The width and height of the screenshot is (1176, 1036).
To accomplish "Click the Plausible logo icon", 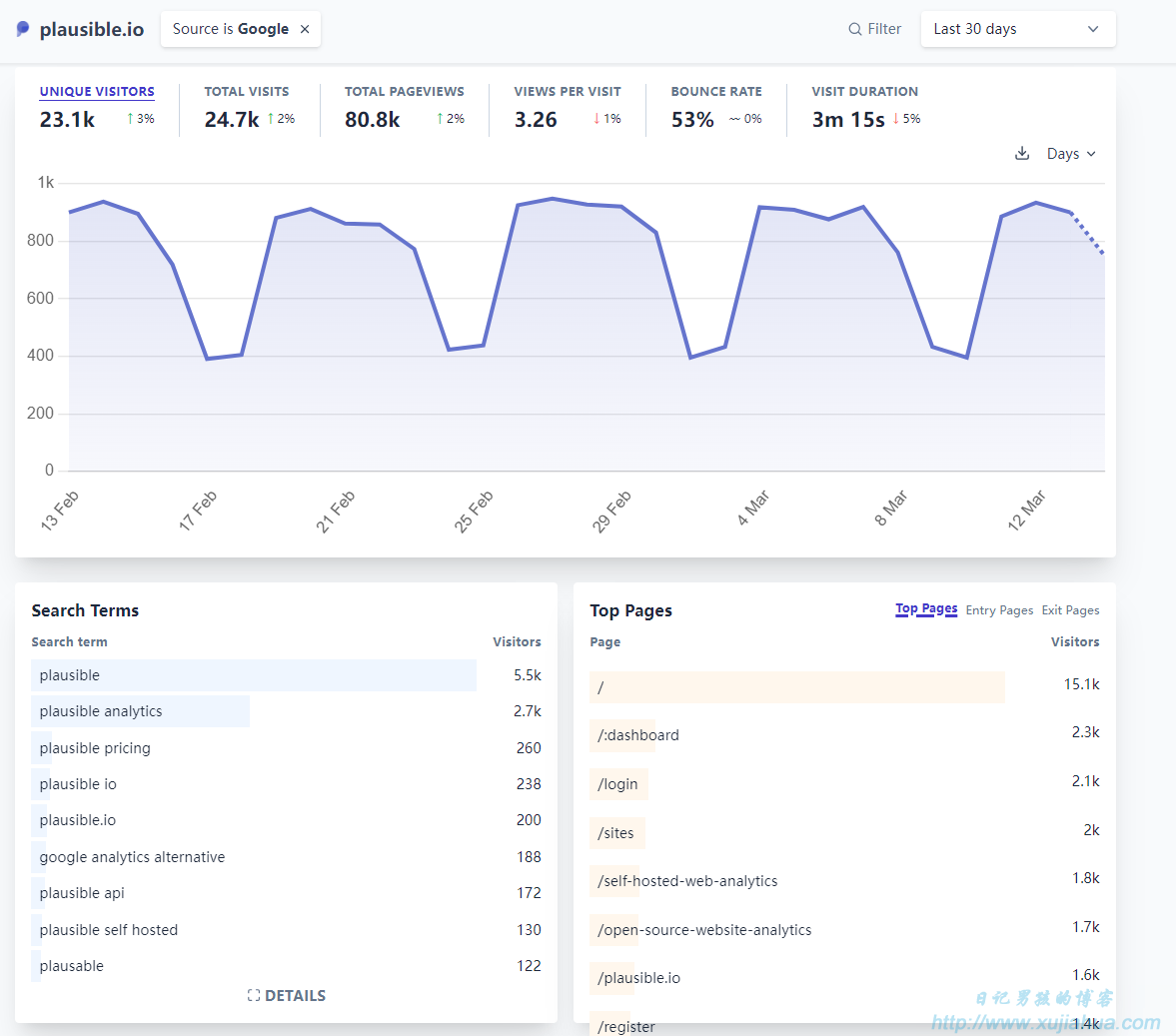I will [23, 29].
